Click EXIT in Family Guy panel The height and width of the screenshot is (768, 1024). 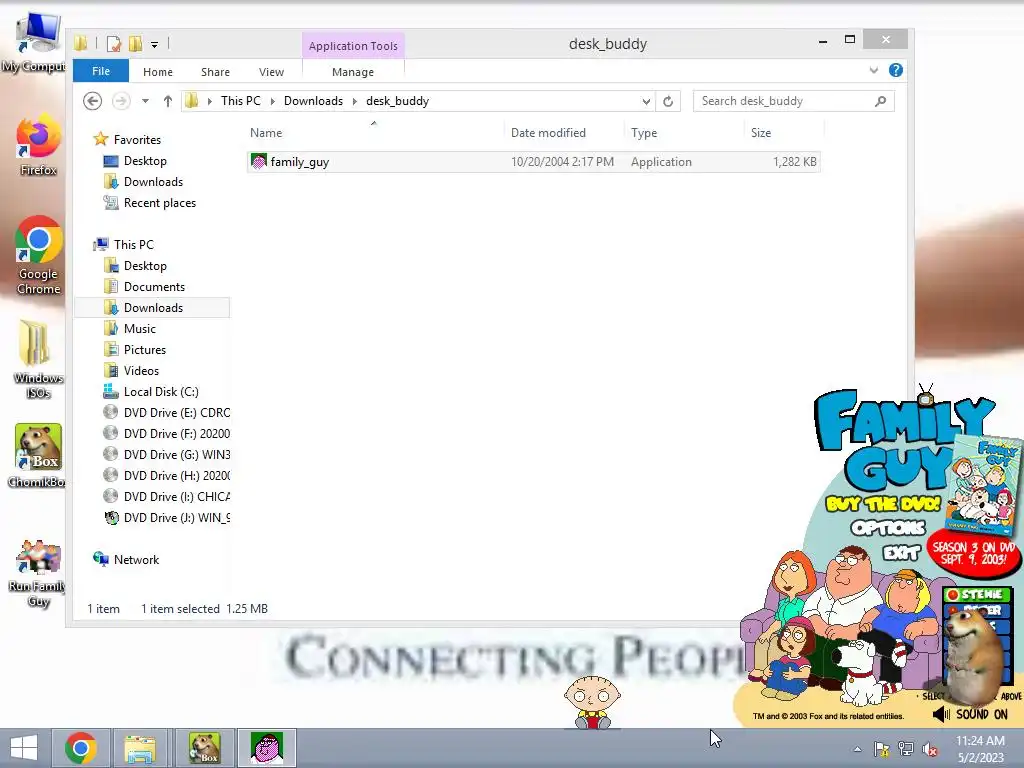[901, 553]
